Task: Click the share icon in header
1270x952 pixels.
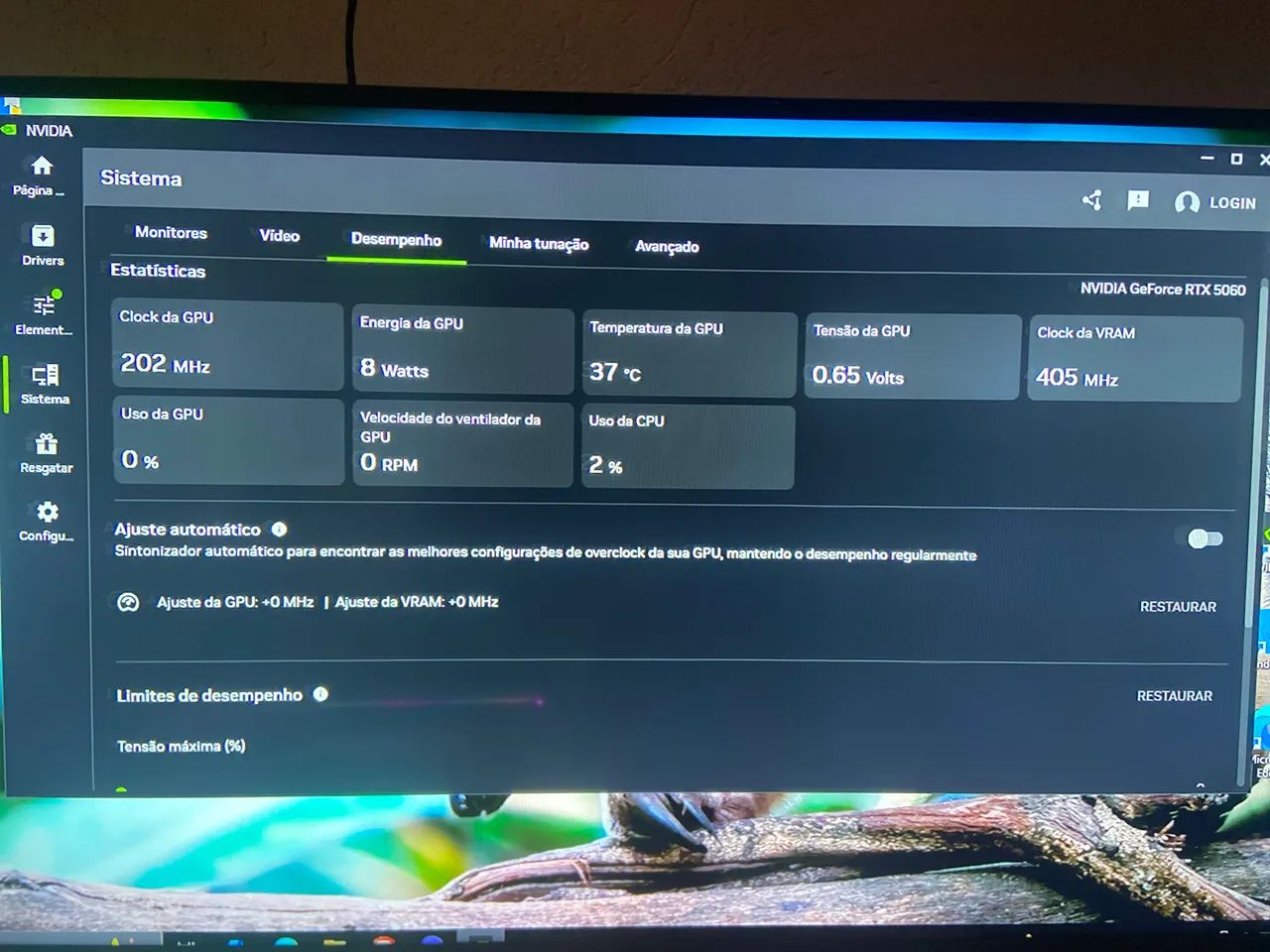Action: (x=1092, y=200)
